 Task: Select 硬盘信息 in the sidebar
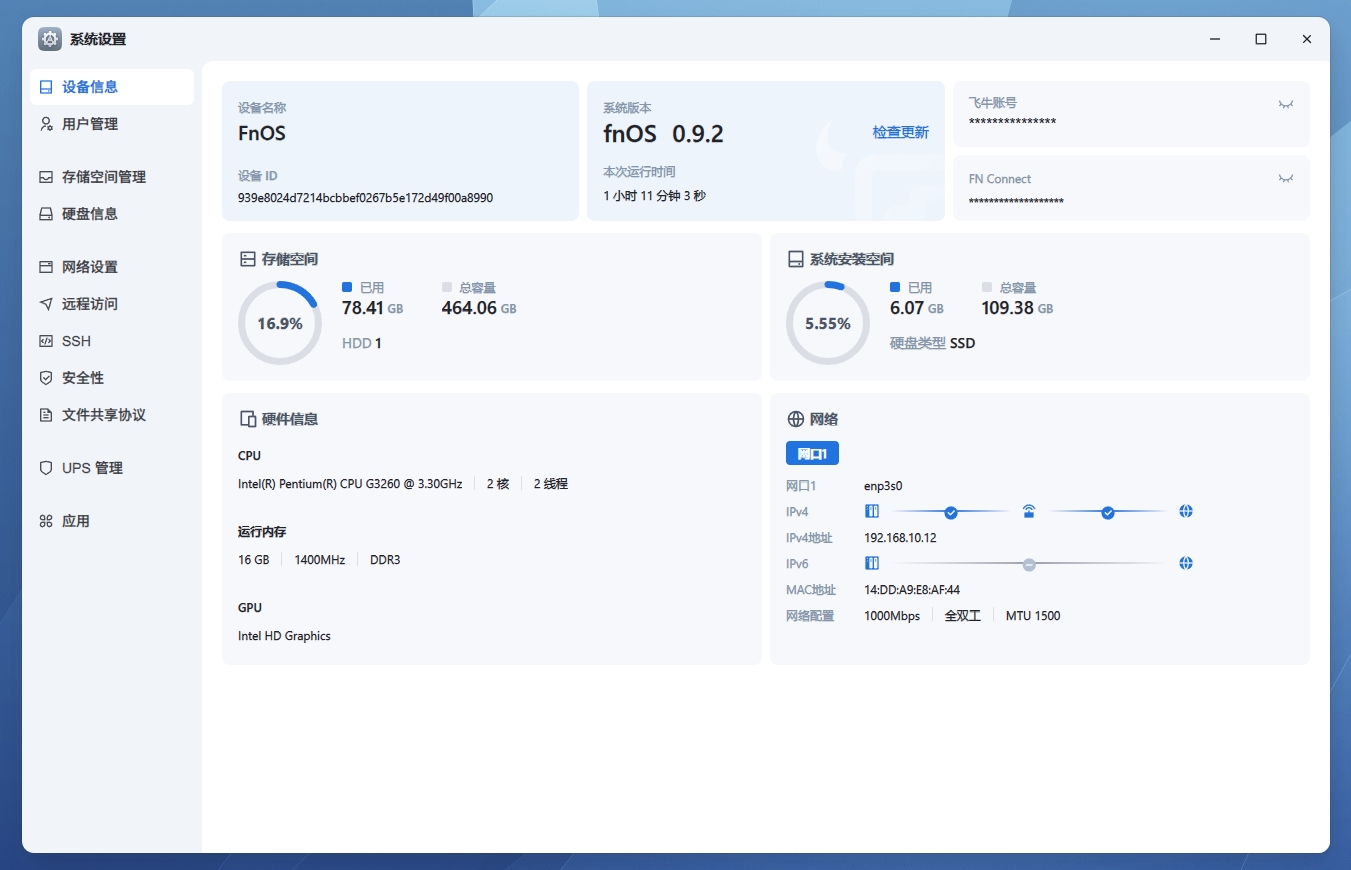tap(112, 214)
